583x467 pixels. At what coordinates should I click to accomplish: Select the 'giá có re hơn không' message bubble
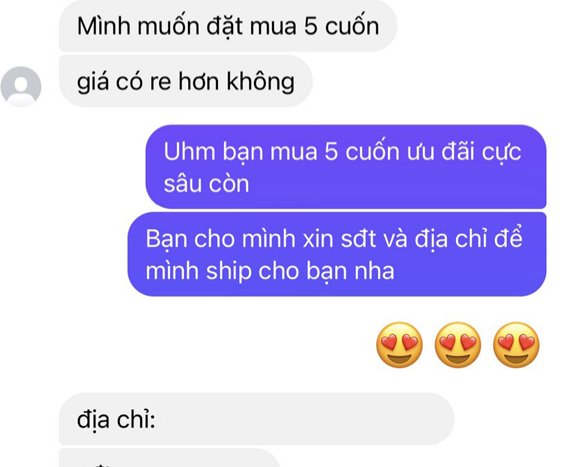[x=186, y=81]
